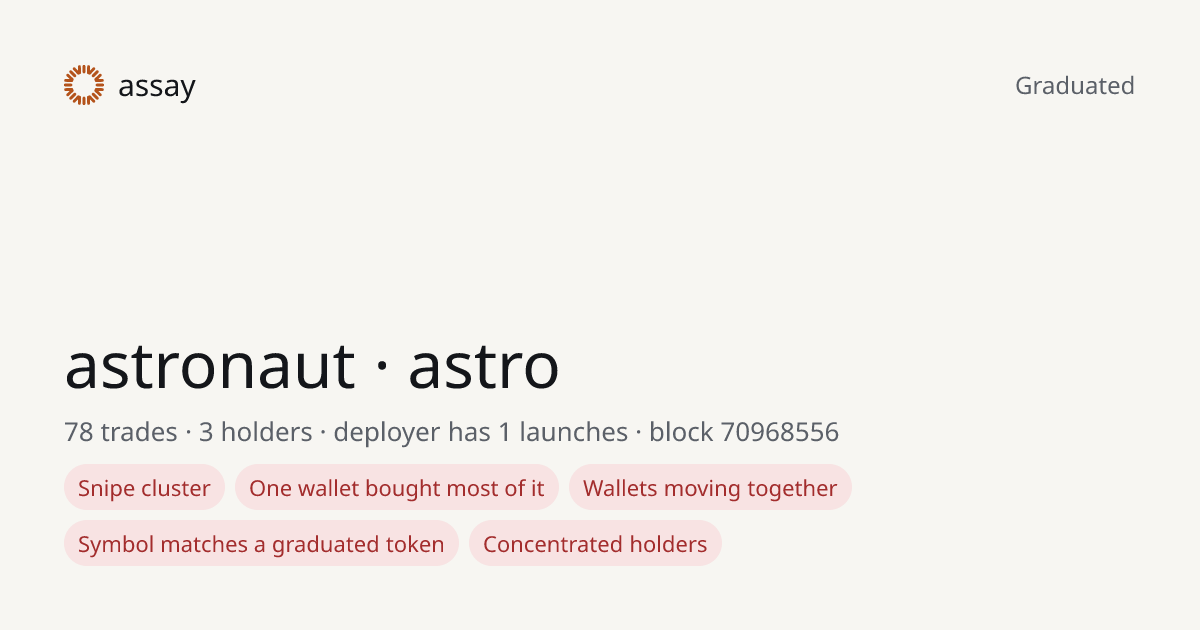Image resolution: width=1200 pixels, height=630 pixels.
Task: Click the 78 trades stat
Action: (121, 432)
